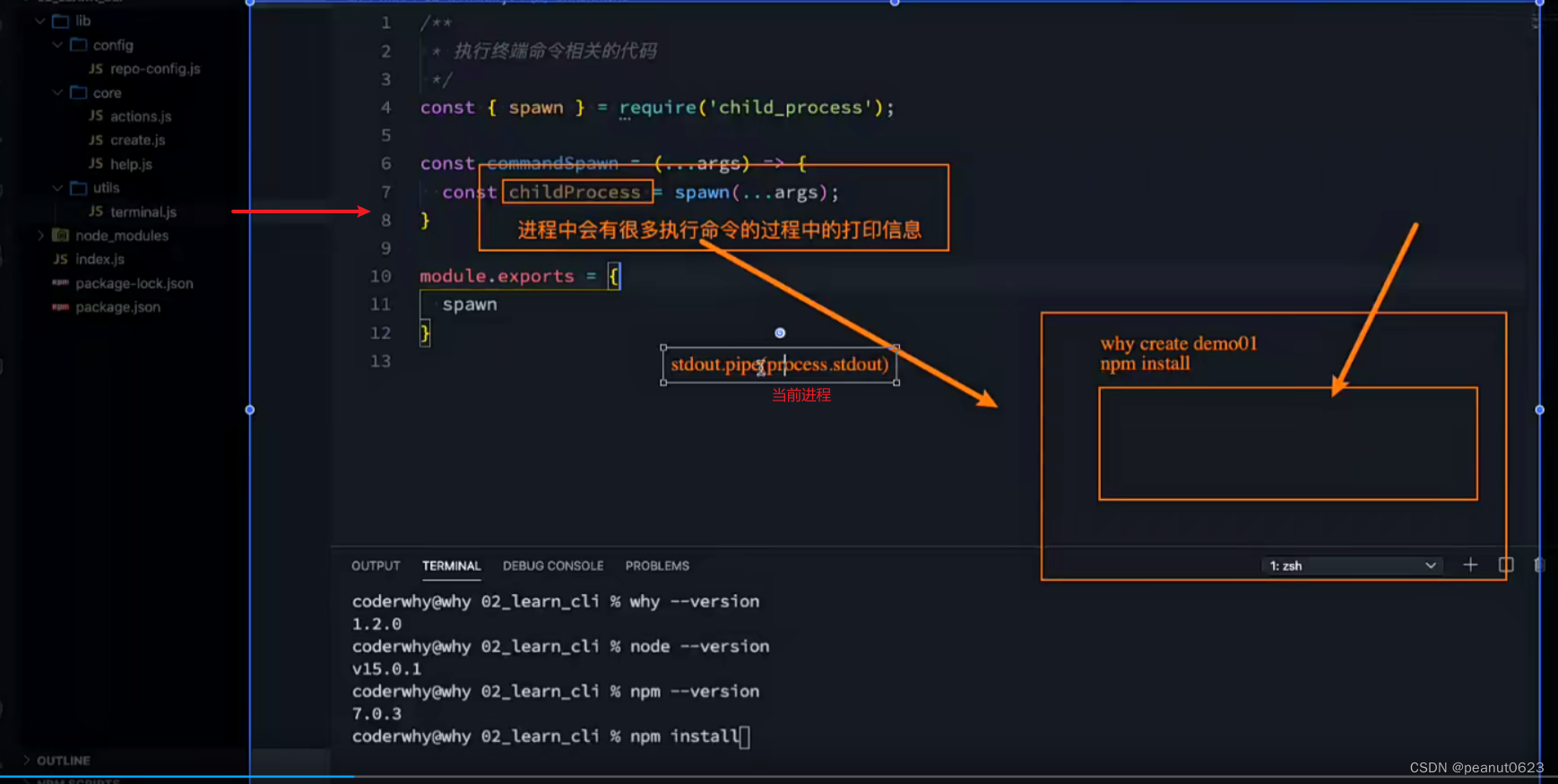Click npm icon beside package-lock.json
This screenshot has height=784, width=1558.
pos(61,282)
